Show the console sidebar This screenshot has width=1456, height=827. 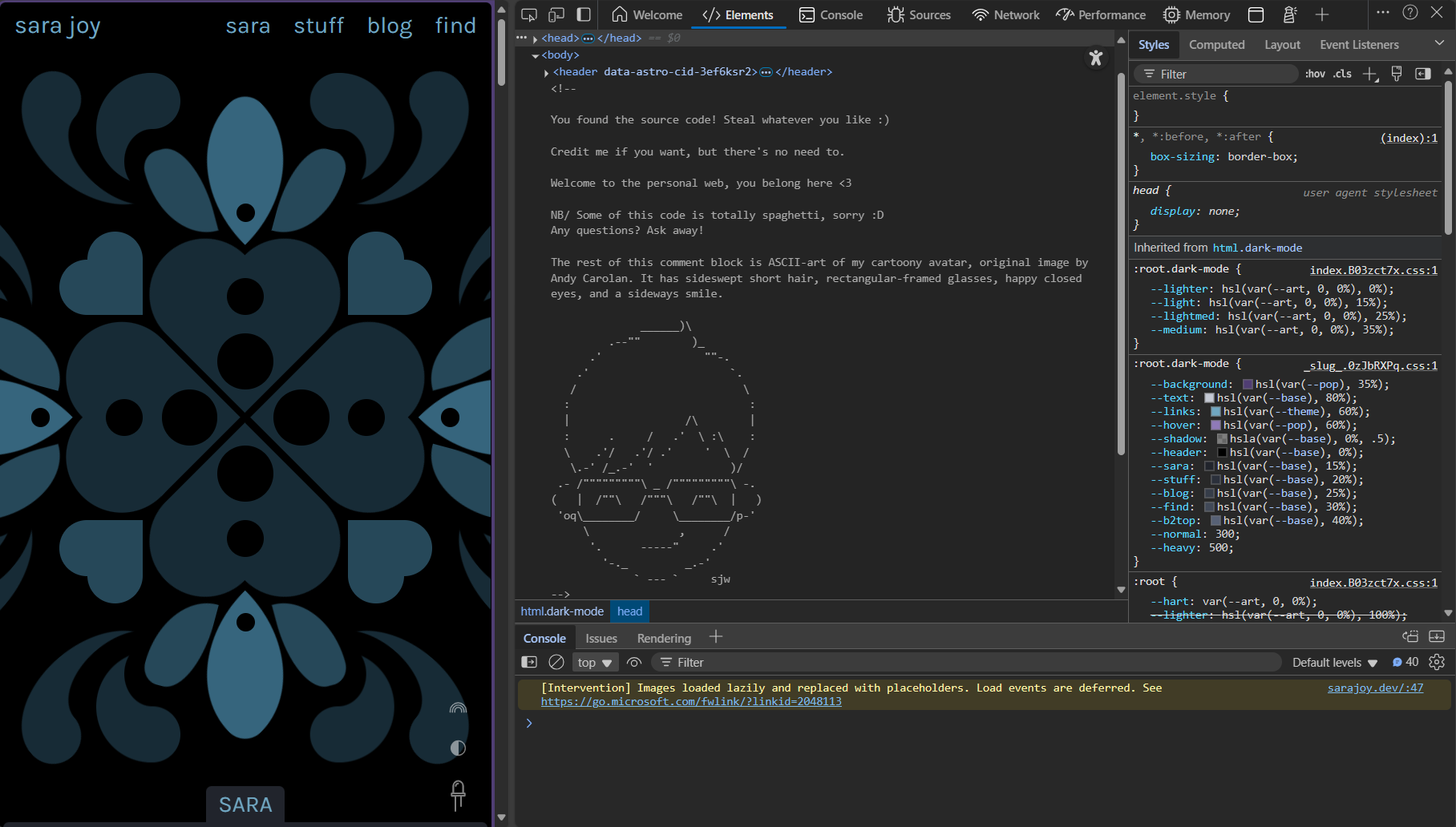(x=529, y=662)
